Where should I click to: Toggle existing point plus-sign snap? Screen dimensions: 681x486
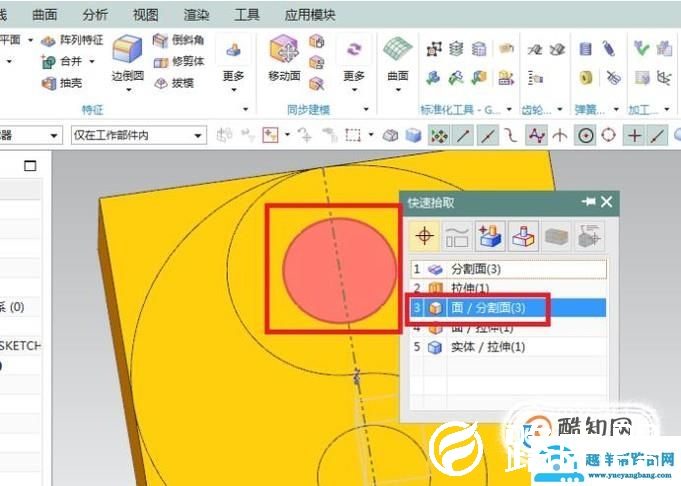click(x=634, y=136)
